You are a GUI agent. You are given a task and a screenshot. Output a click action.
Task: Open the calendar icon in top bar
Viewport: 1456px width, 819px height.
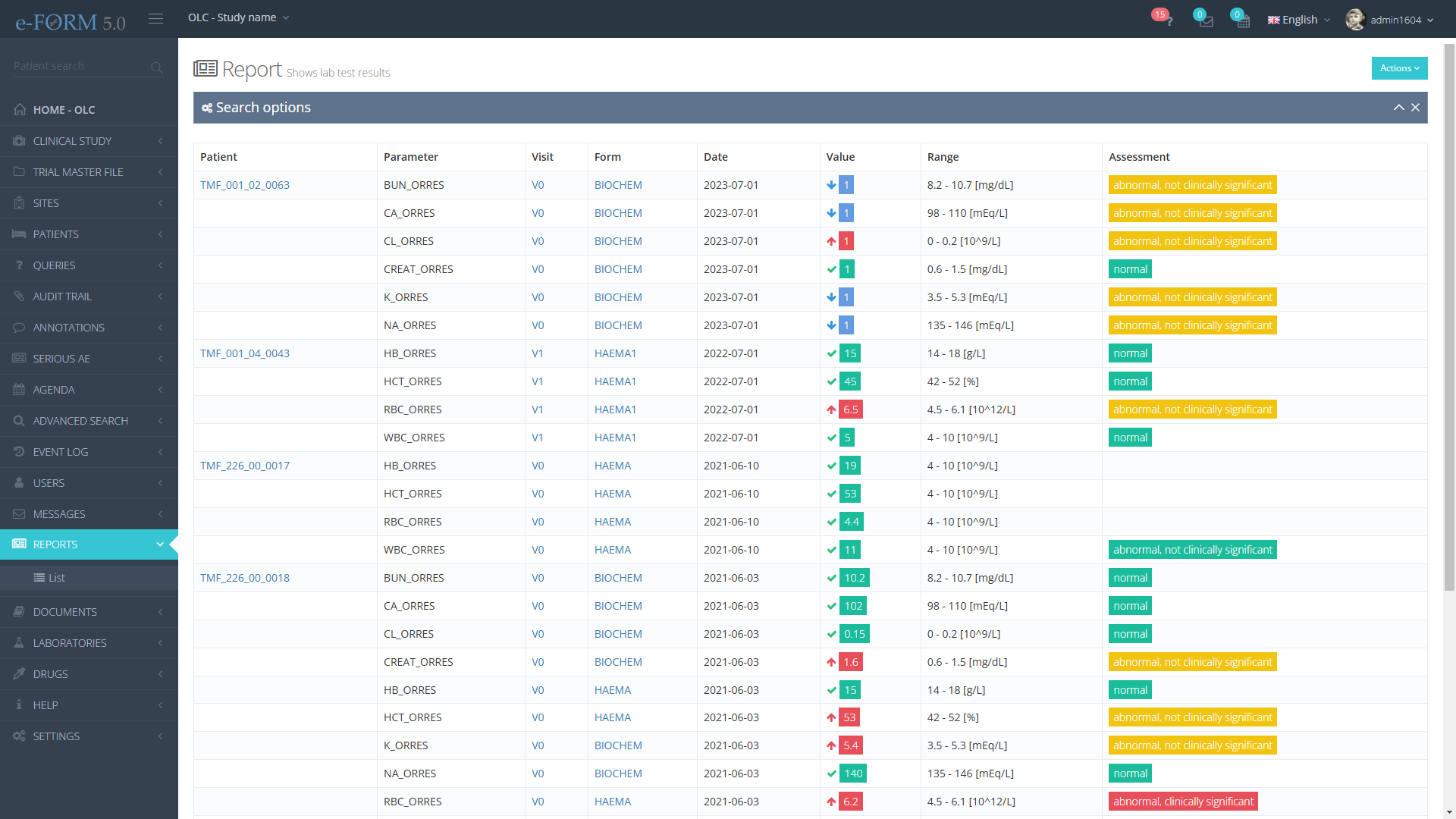pos(1242,20)
